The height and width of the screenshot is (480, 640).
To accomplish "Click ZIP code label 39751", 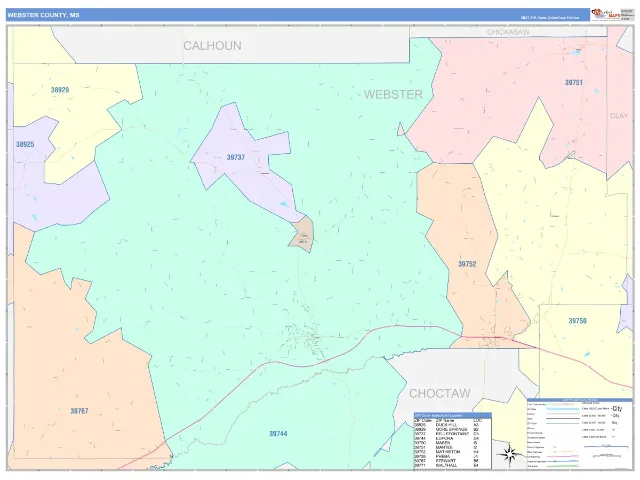I will [x=573, y=82].
